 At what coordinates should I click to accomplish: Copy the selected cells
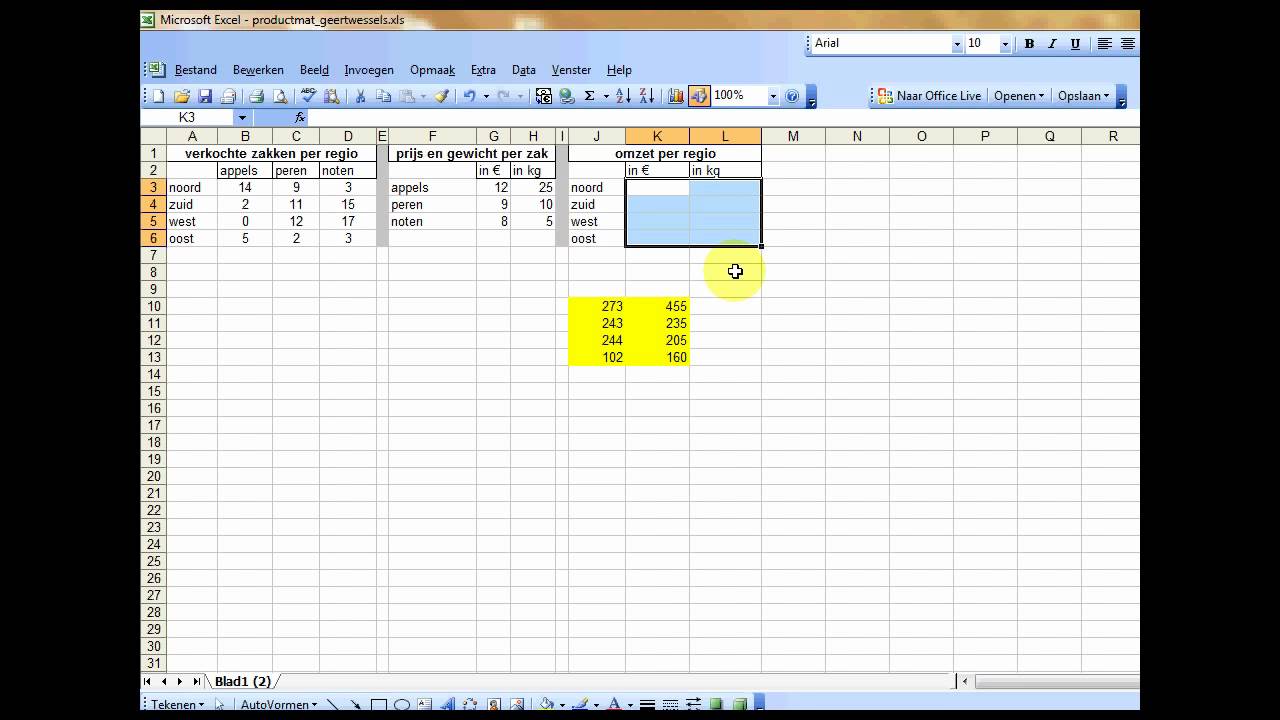[x=384, y=96]
